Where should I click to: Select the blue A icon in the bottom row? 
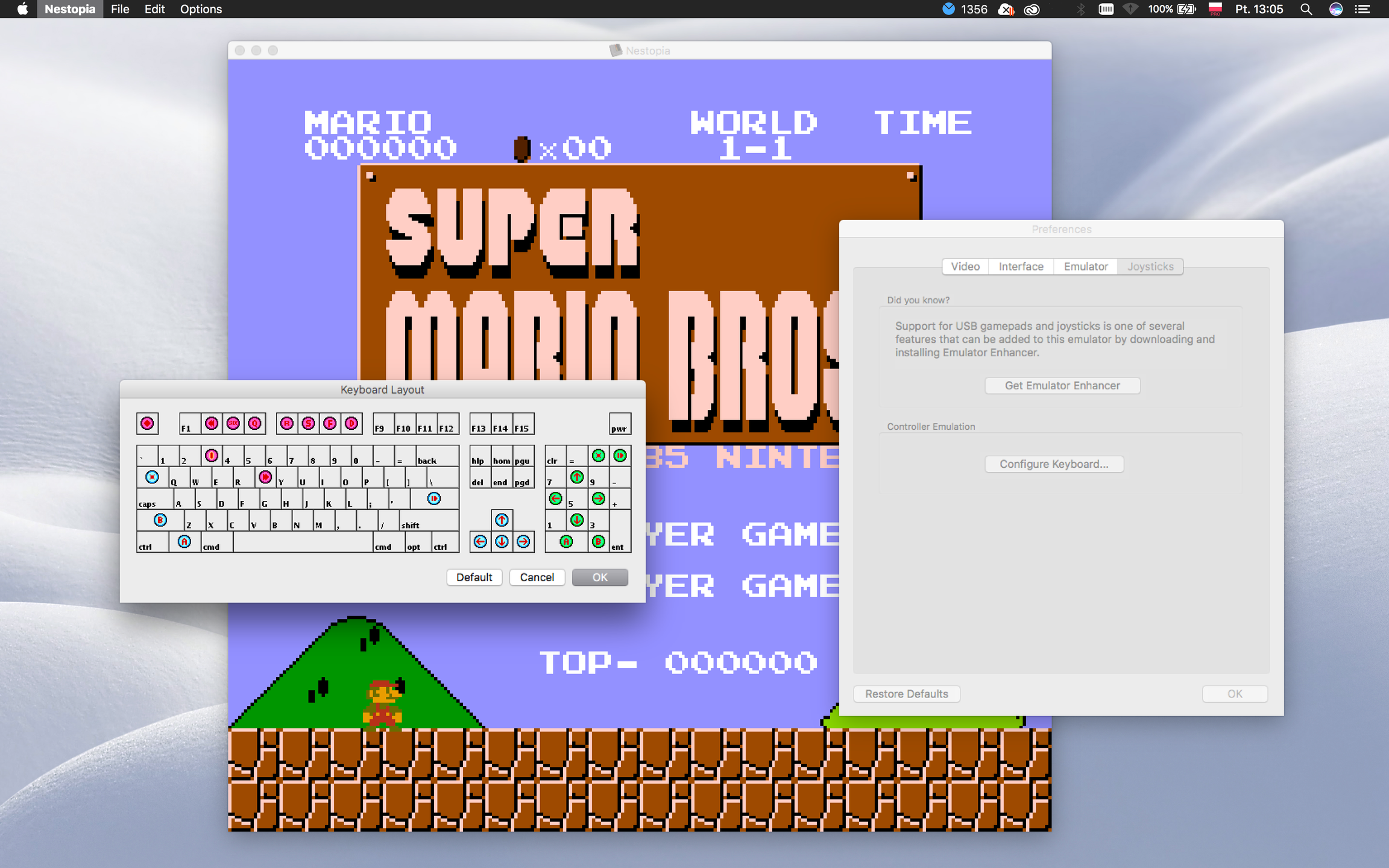(x=184, y=541)
